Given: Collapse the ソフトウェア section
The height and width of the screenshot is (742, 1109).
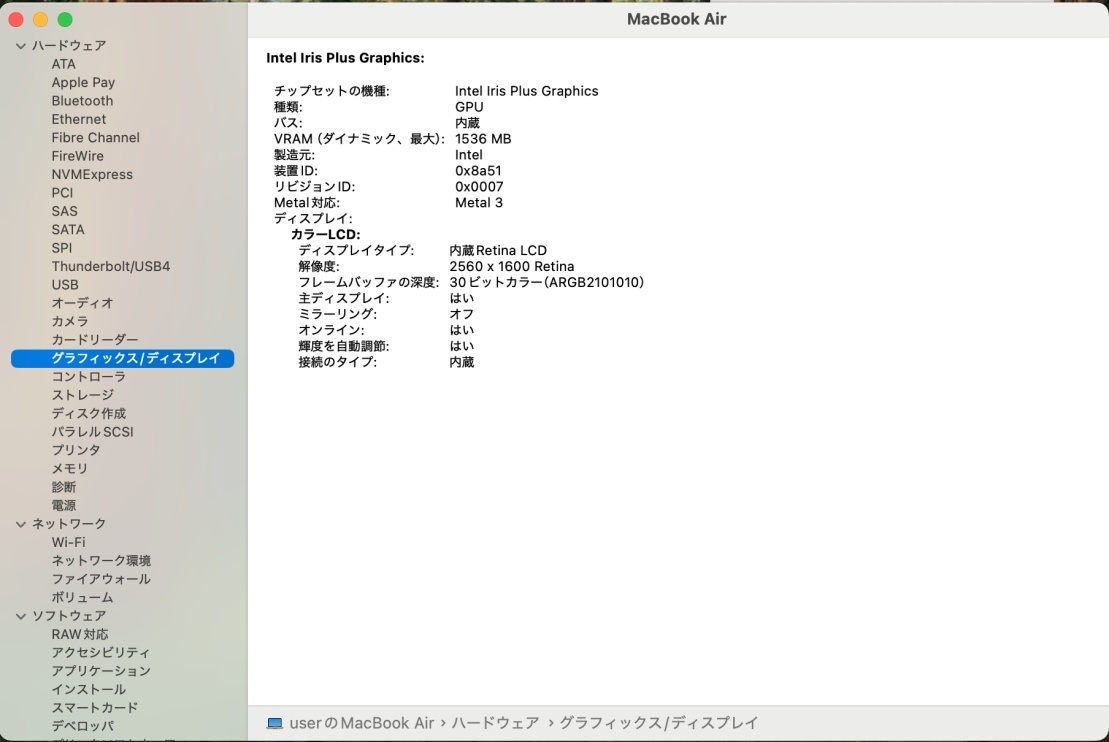Looking at the screenshot, I should [x=19, y=615].
